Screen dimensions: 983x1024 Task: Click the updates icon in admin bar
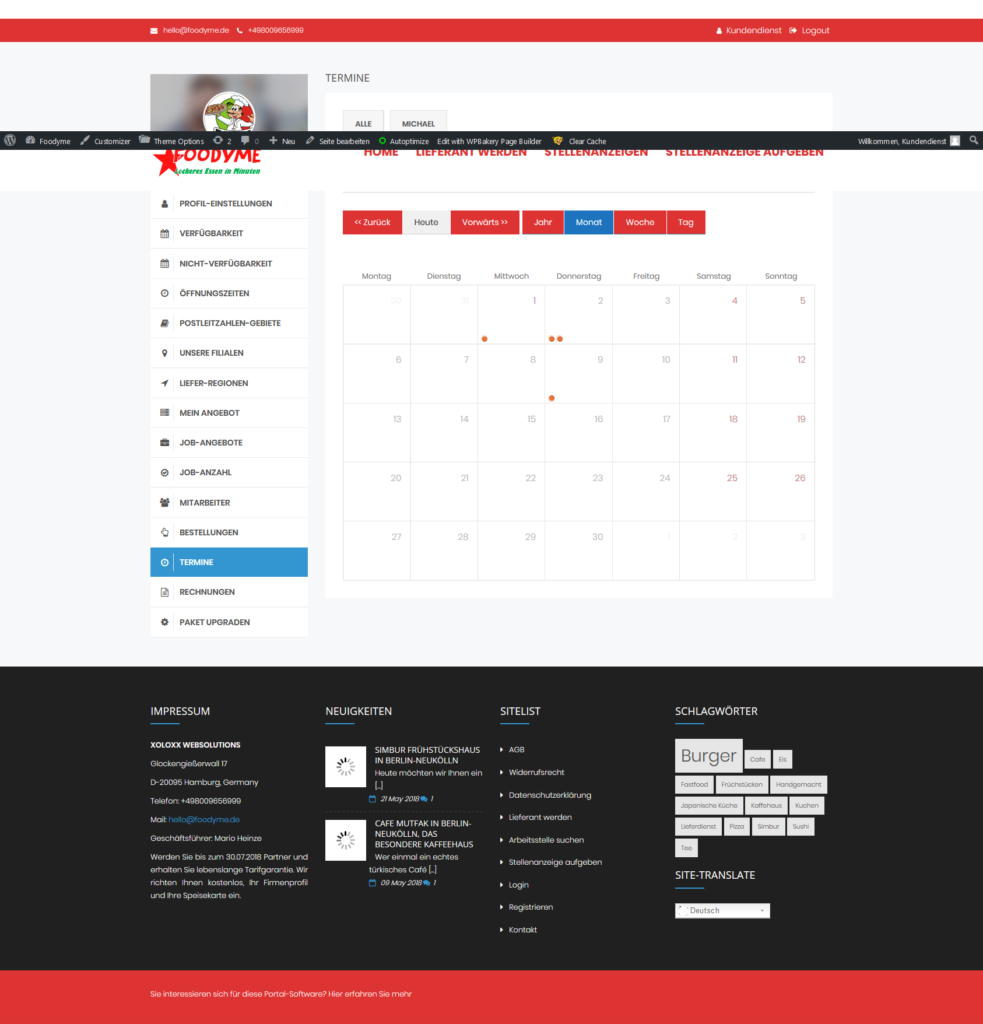coord(222,141)
